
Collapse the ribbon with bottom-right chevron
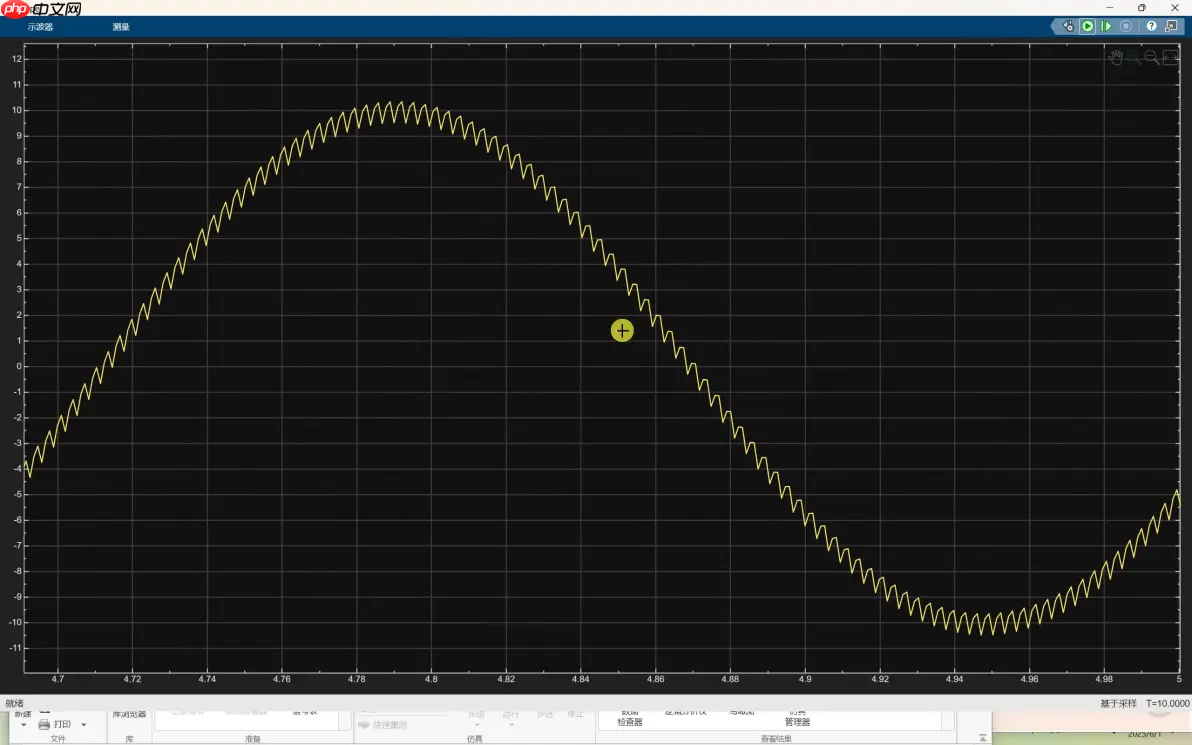pos(982,738)
